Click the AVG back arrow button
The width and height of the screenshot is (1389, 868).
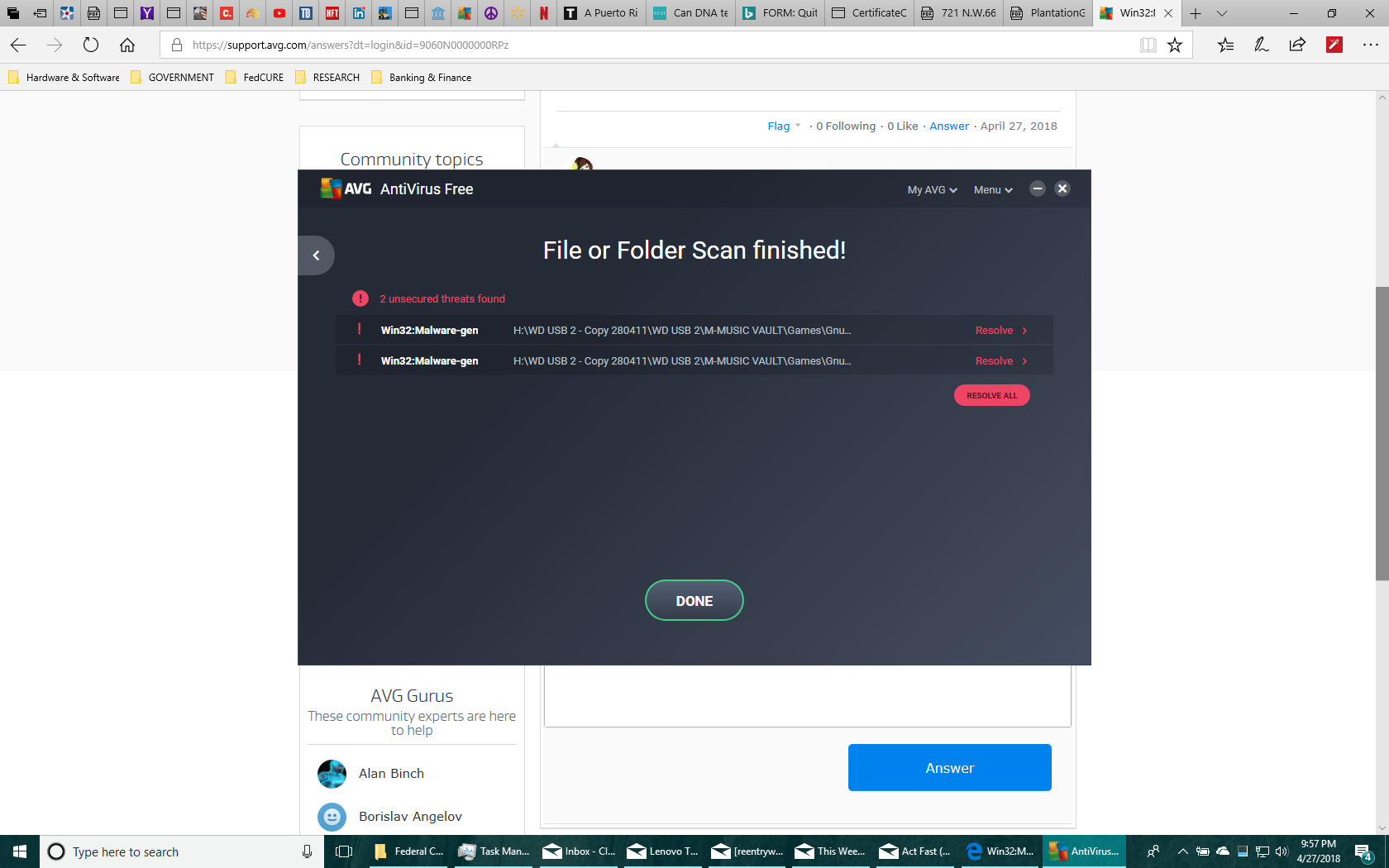click(316, 255)
